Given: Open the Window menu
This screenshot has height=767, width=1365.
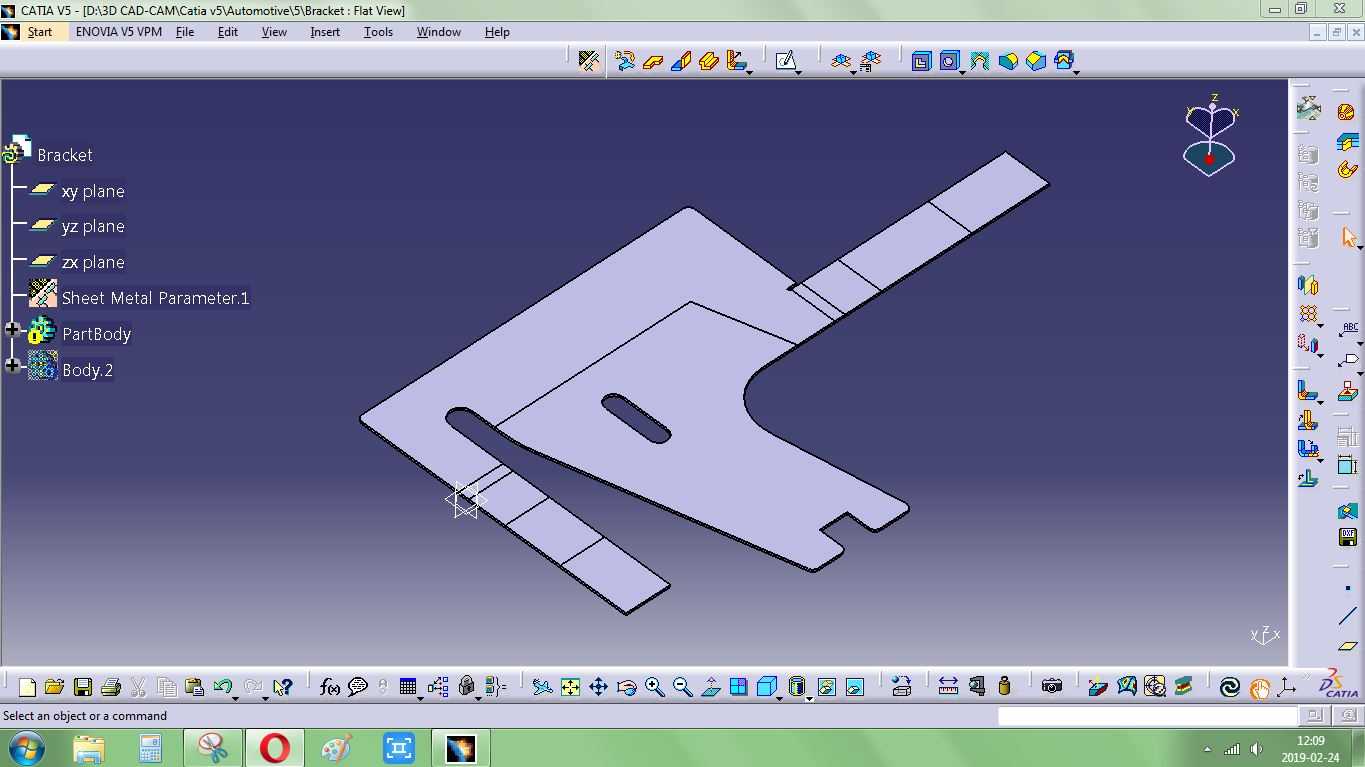Looking at the screenshot, I should pos(439,32).
